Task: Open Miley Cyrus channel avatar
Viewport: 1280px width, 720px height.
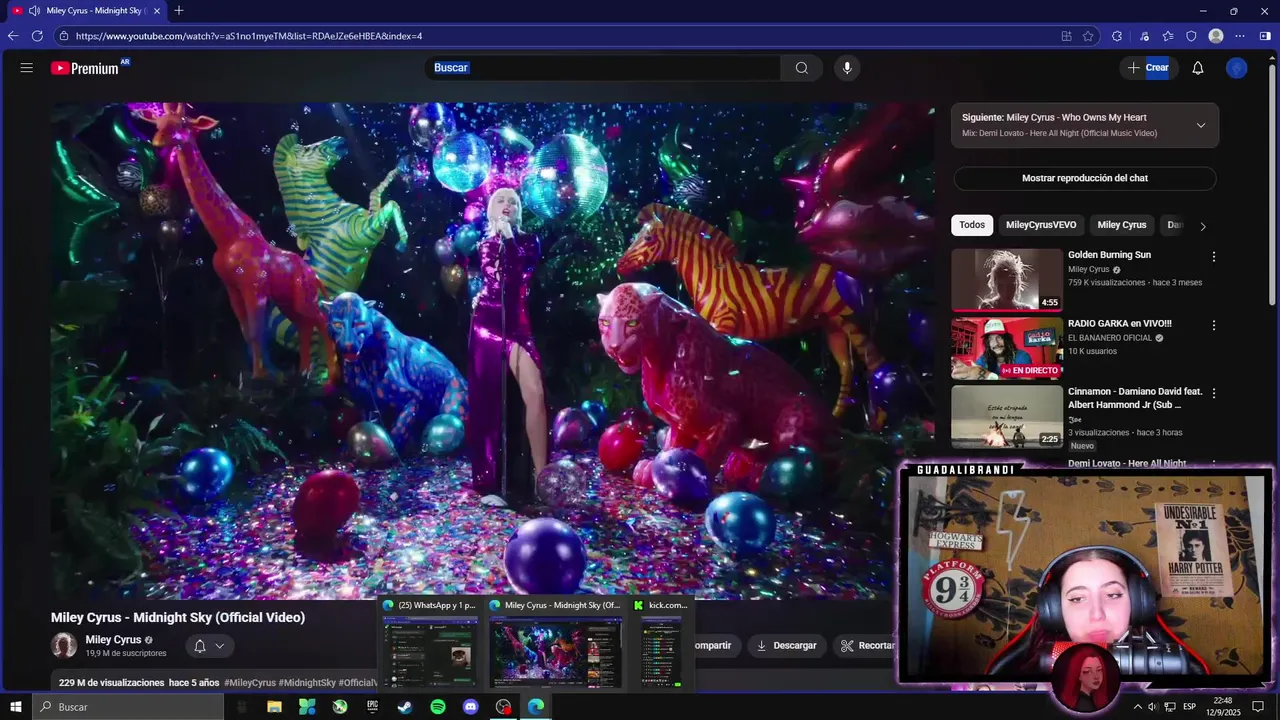Action: click(x=64, y=645)
